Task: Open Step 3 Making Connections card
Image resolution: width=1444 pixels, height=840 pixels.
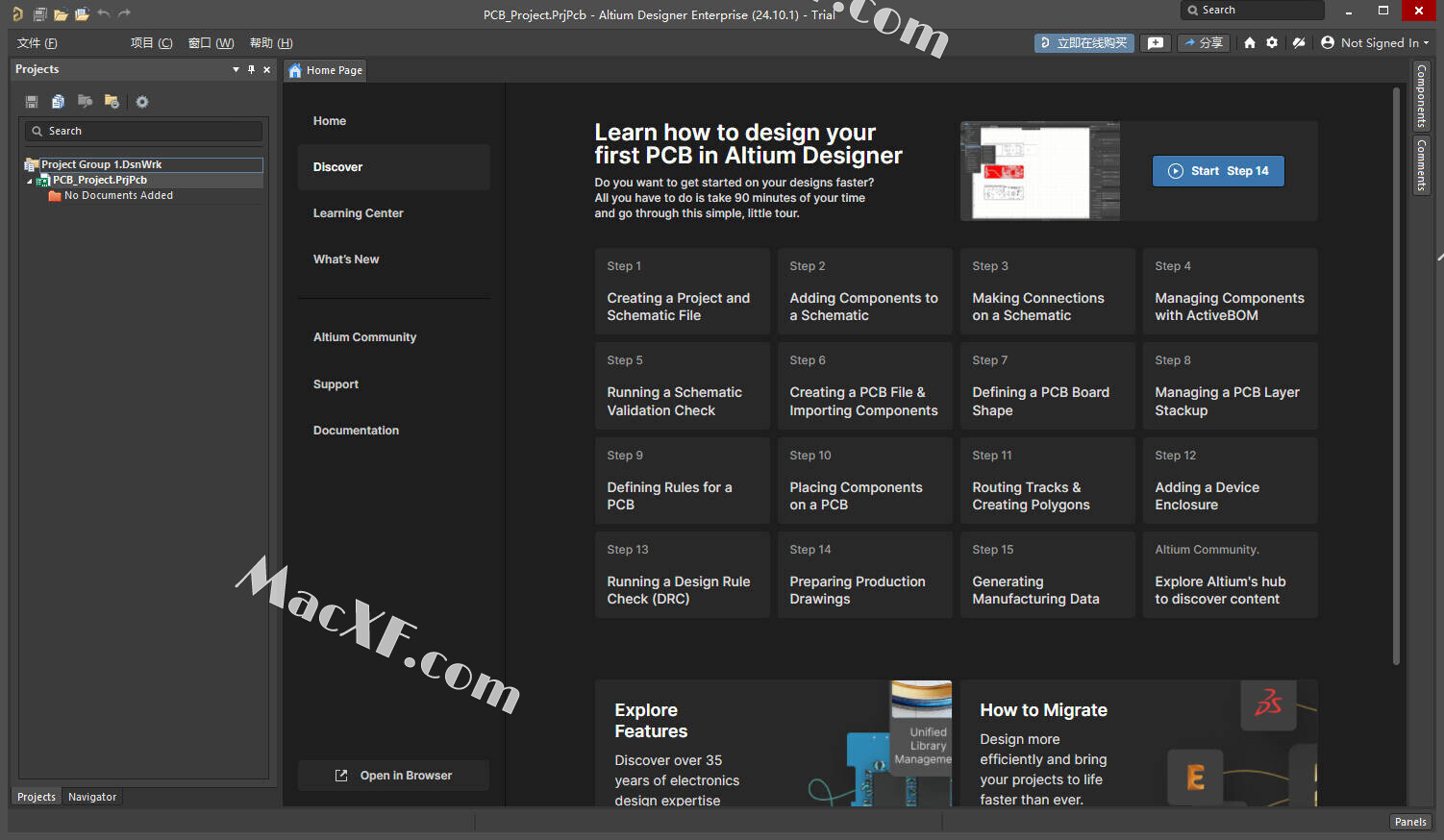Action: [x=1048, y=291]
